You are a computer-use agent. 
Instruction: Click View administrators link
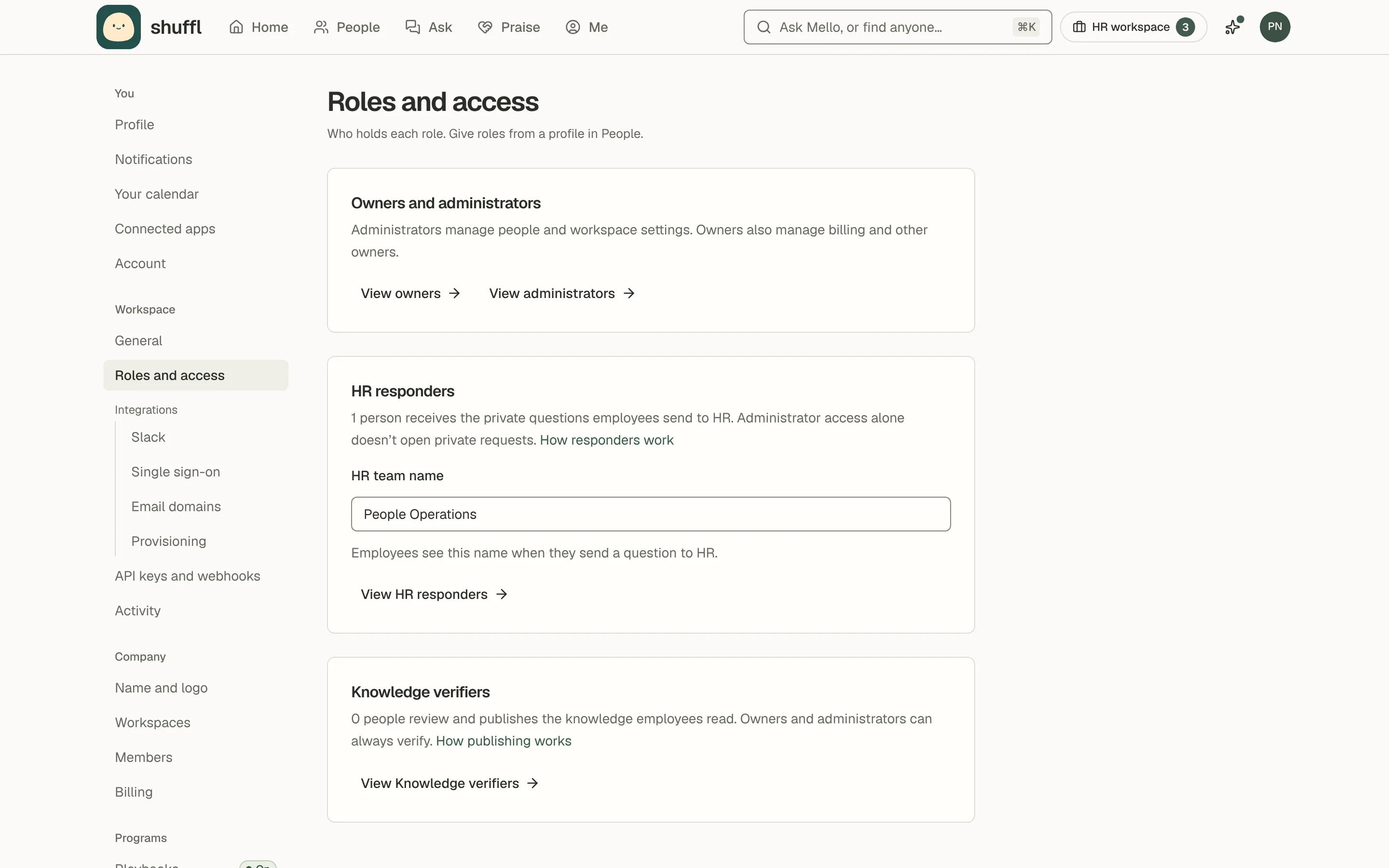point(562,293)
